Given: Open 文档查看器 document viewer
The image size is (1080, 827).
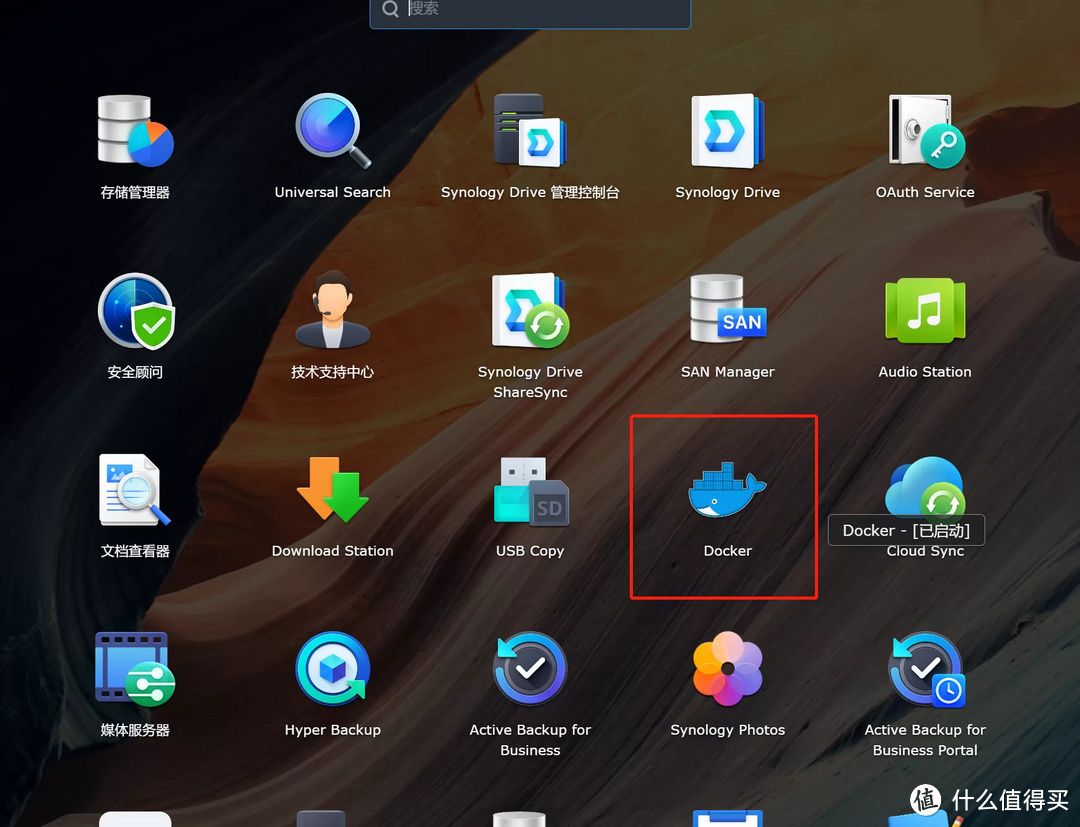Looking at the screenshot, I should (135, 490).
